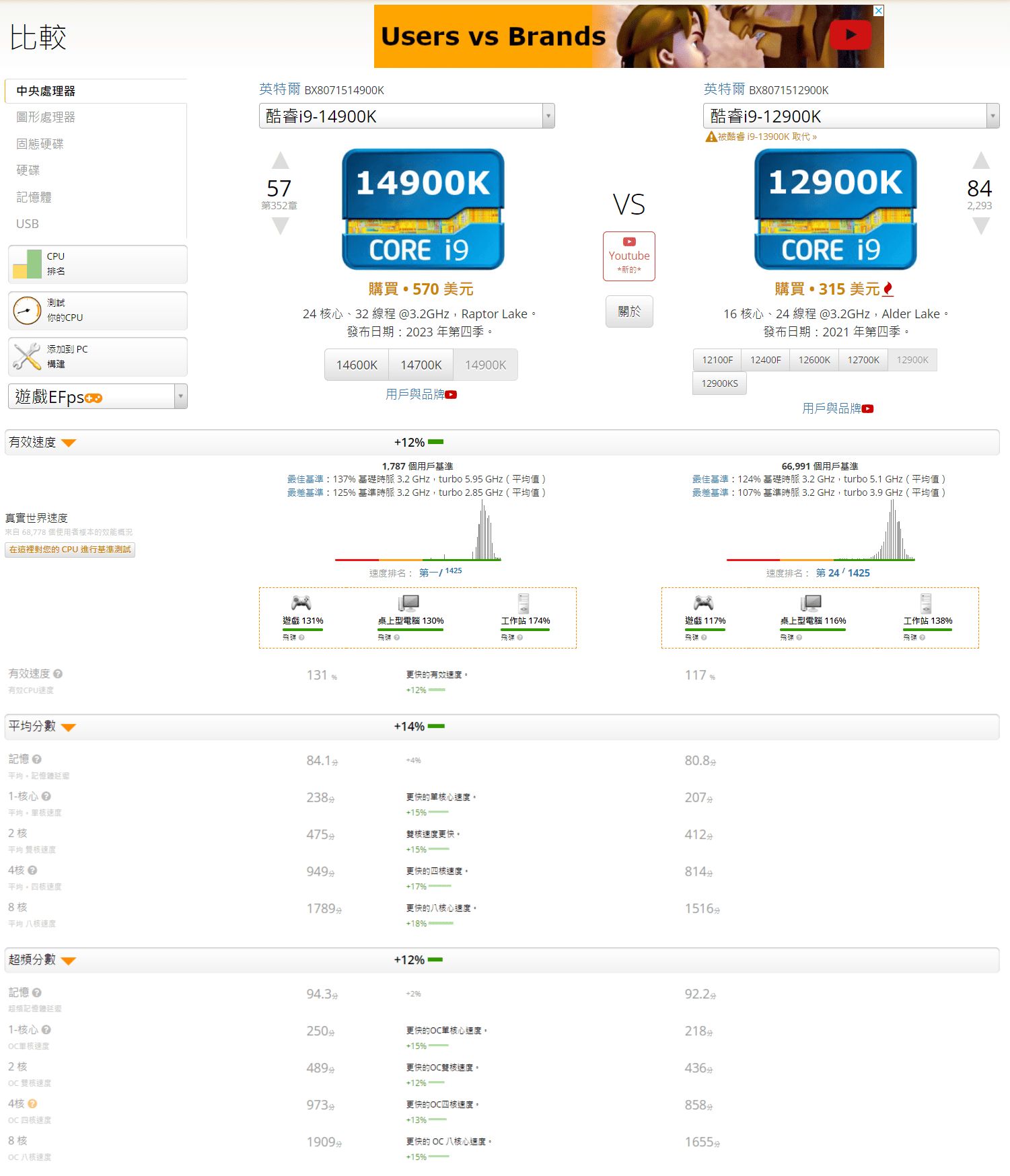
Task: Click 在這裡對您的 CPU 進行基準測試 button
Action: [x=70, y=550]
